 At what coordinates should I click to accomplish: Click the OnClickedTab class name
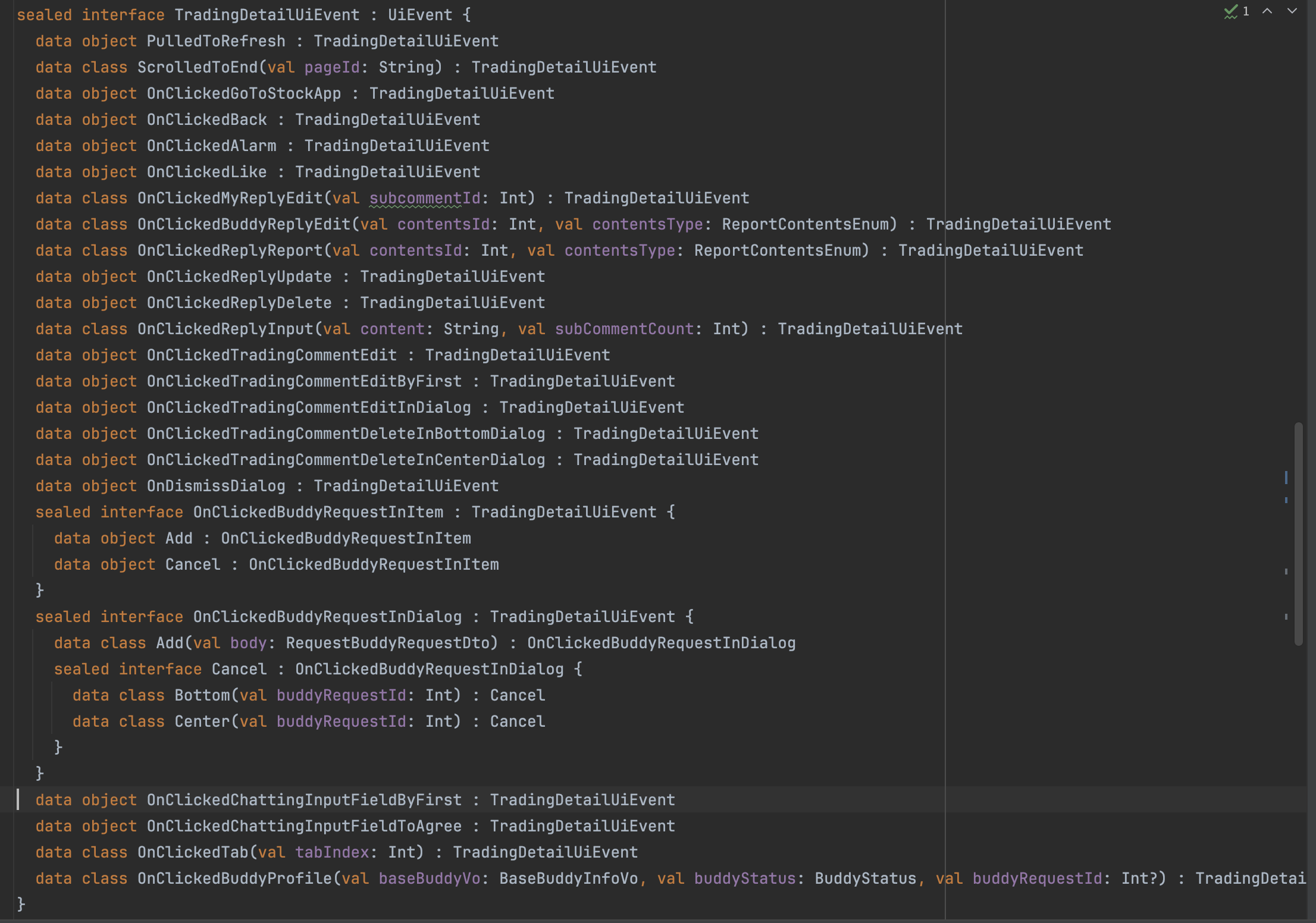[193, 852]
